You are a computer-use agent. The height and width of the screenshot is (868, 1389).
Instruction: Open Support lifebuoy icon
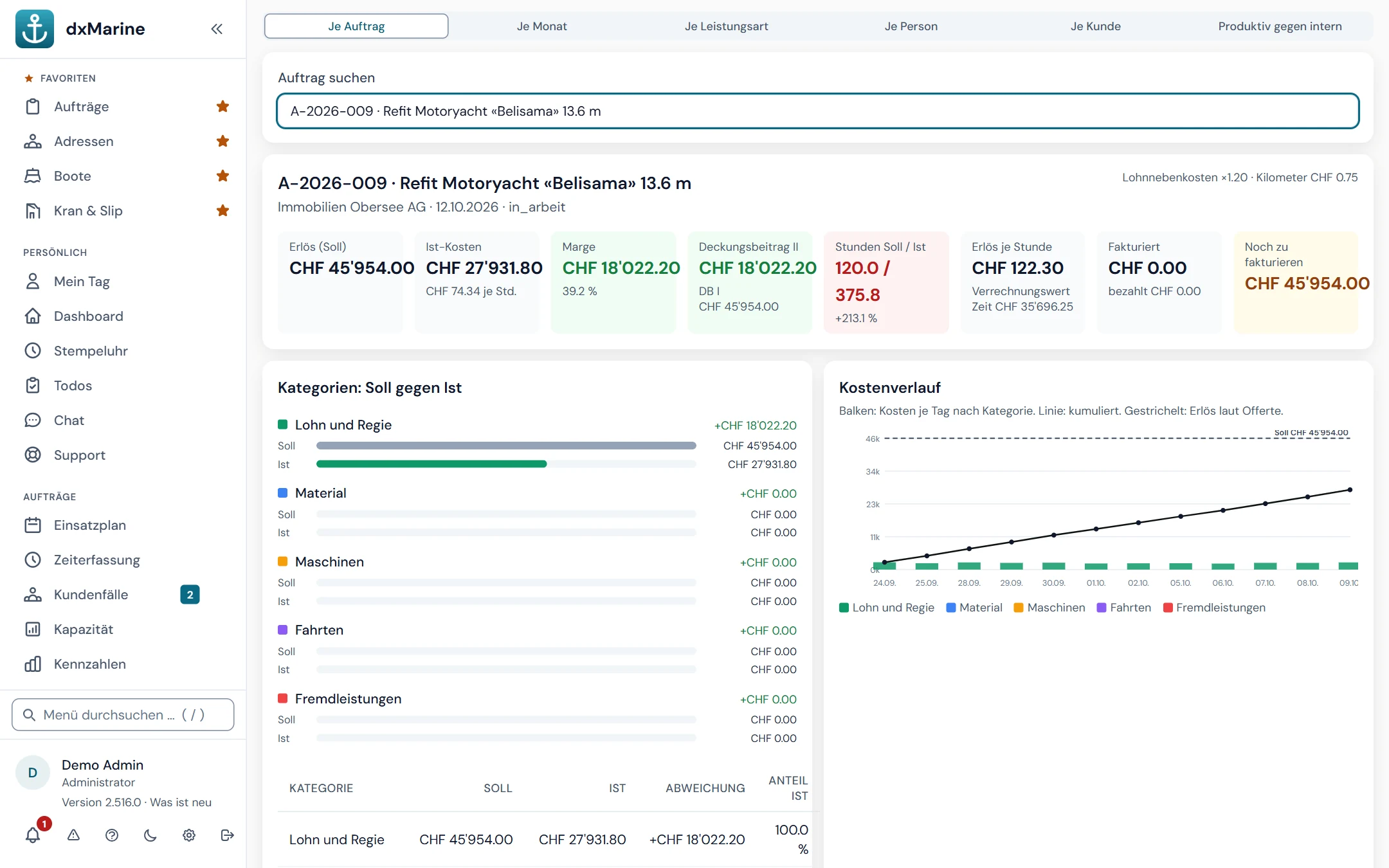tap(33, 455)
